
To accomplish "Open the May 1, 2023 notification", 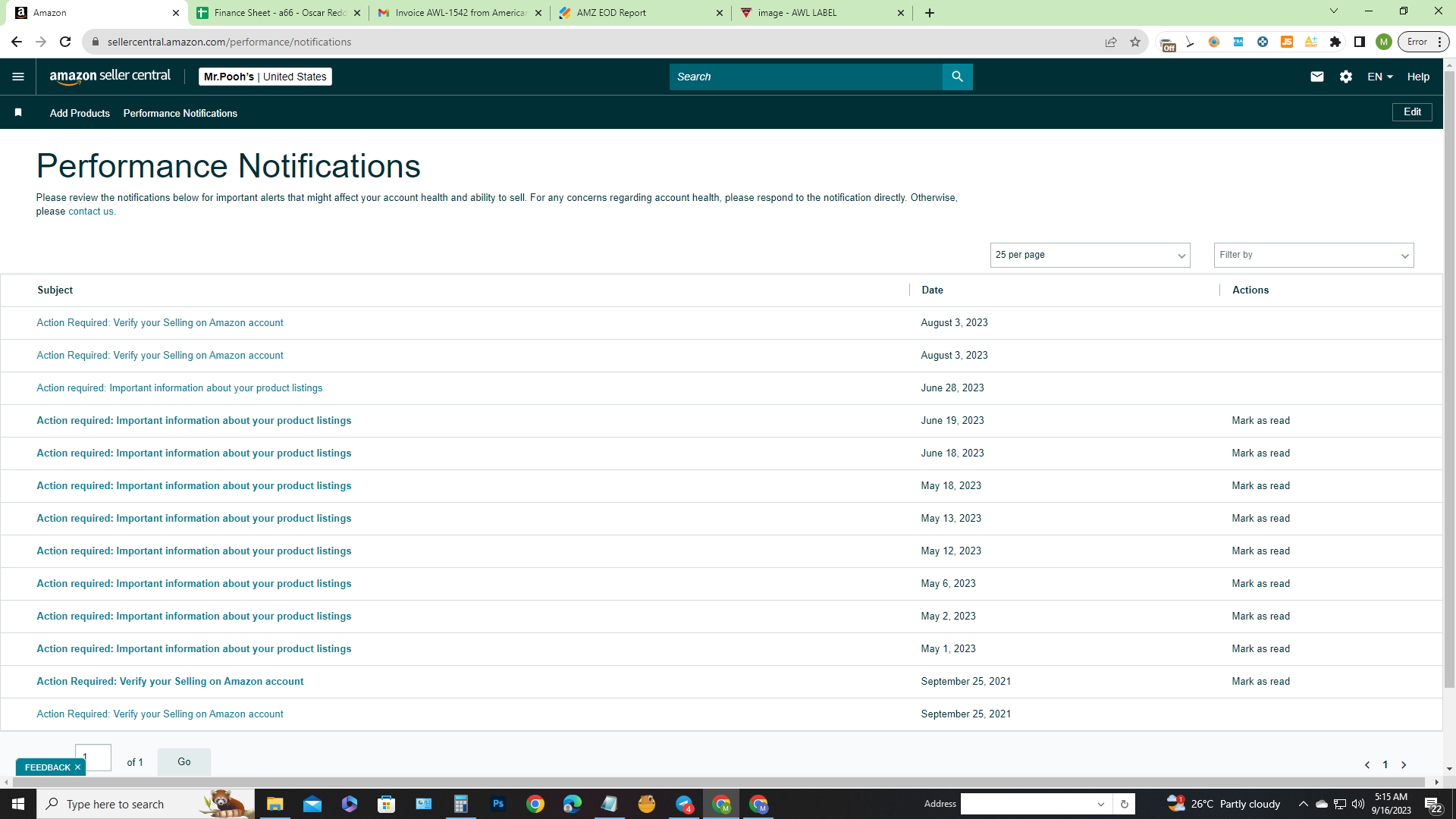I will tap(194, 649).
